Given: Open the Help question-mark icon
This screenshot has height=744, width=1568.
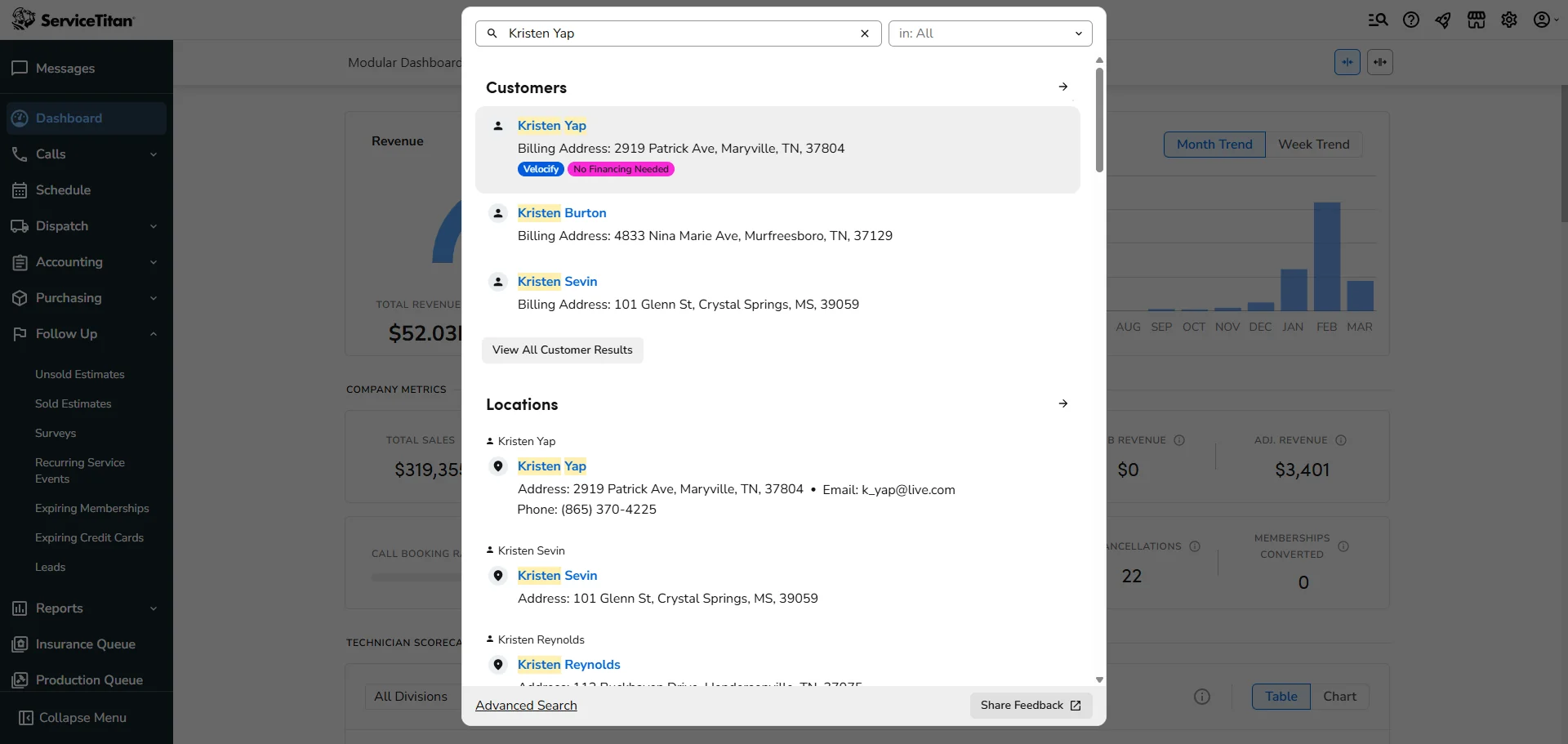Looking at the screenshot, I should (1411, 20).
